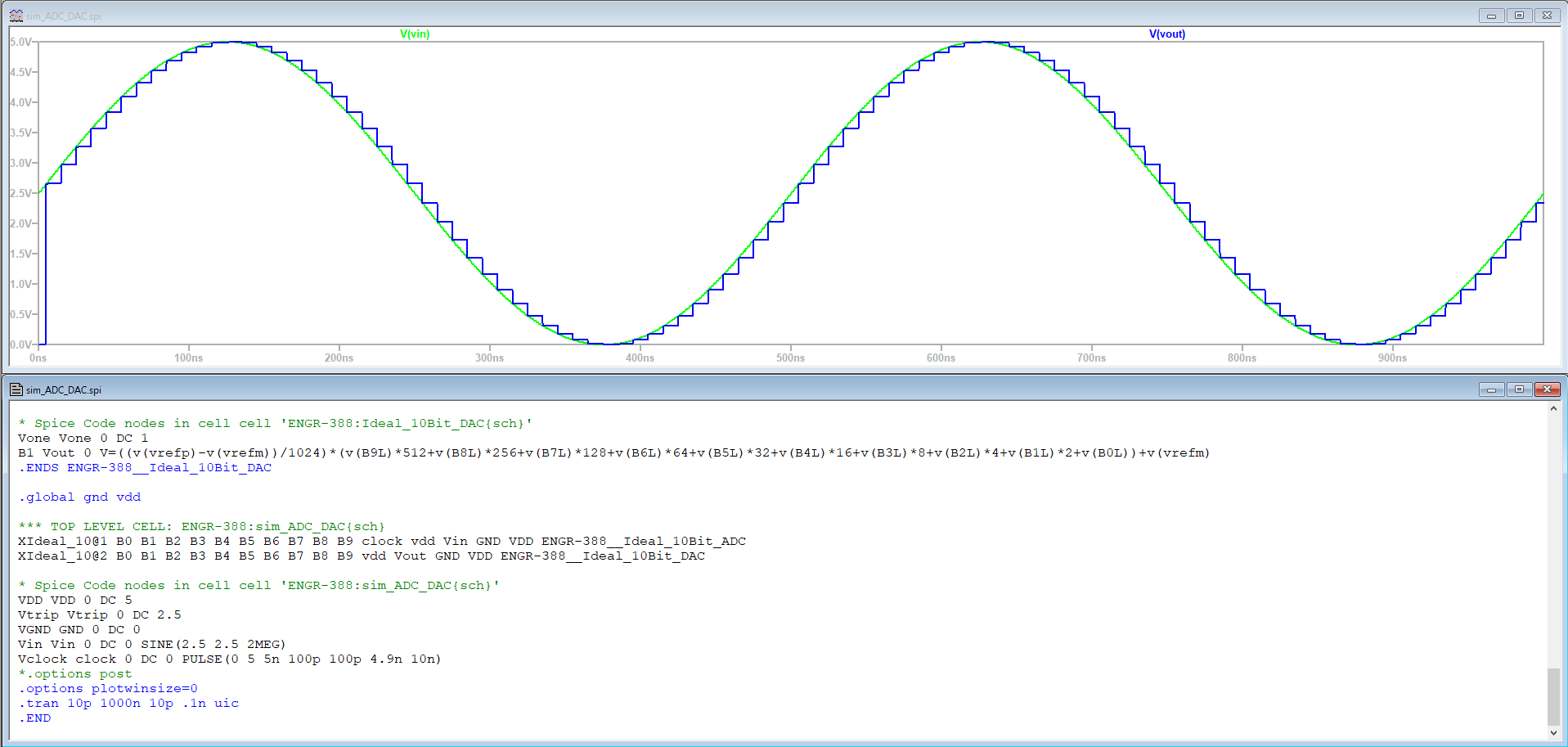Click the '.options plotwinsize=0' line
Image resolution: width=1568 pixels, height=747 pixels.
tap(107, 688)
